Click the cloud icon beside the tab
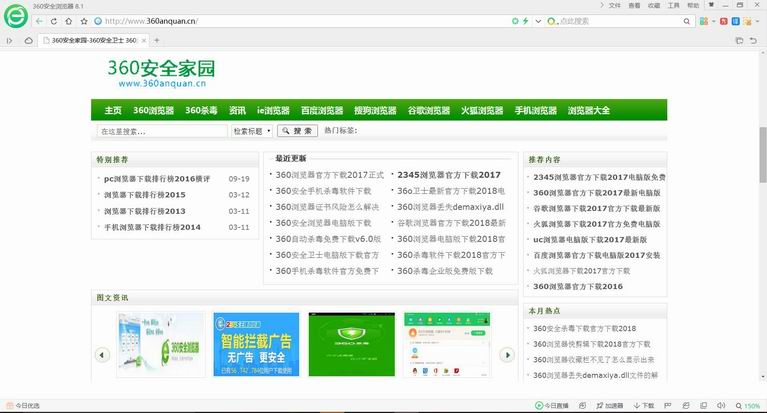This screenshot has height=413, width=767. 28,41
